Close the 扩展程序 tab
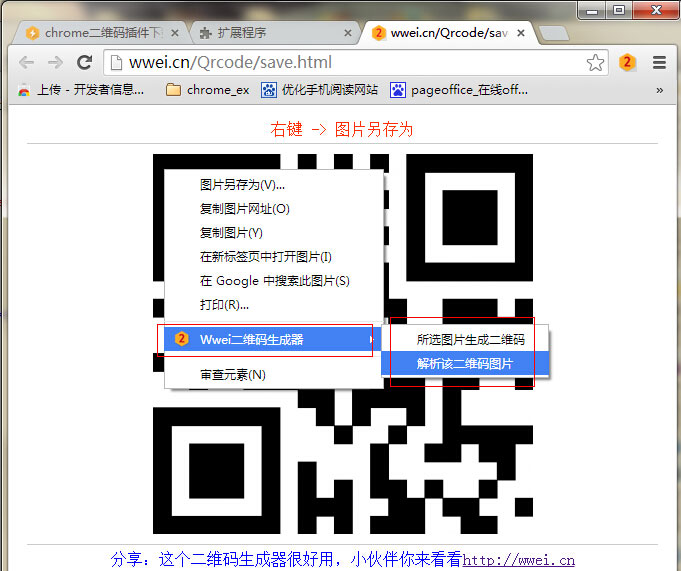 tap(348, 33)
